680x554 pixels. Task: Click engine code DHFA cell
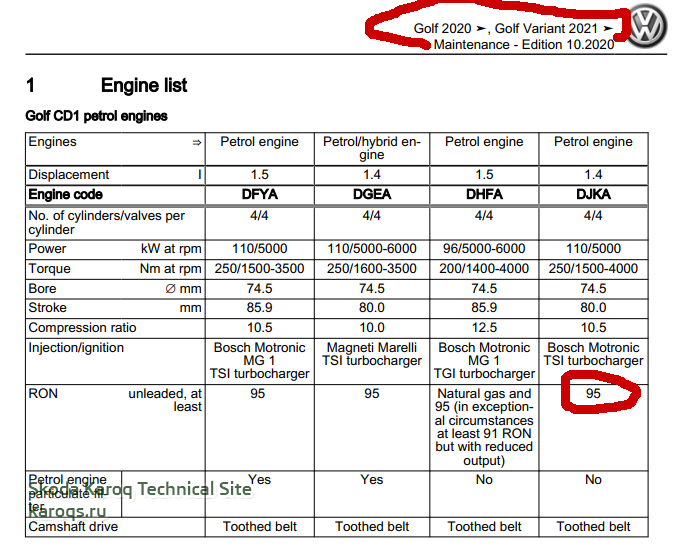coord(484,194)
